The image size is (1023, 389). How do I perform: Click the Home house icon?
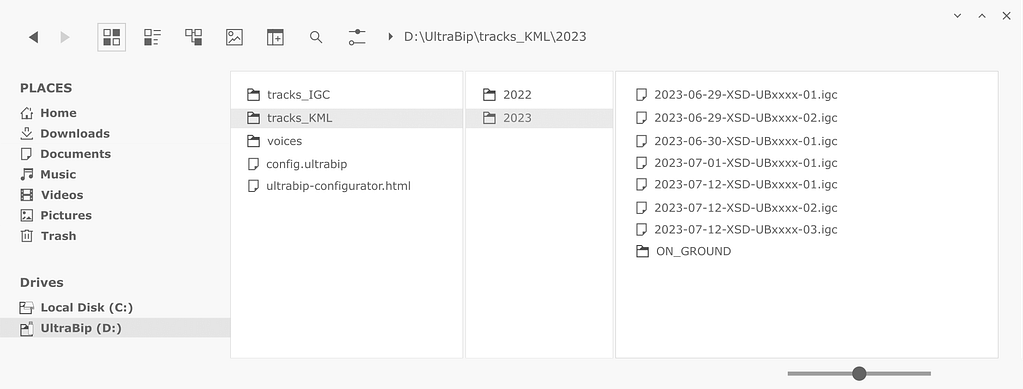coord(26,113)
